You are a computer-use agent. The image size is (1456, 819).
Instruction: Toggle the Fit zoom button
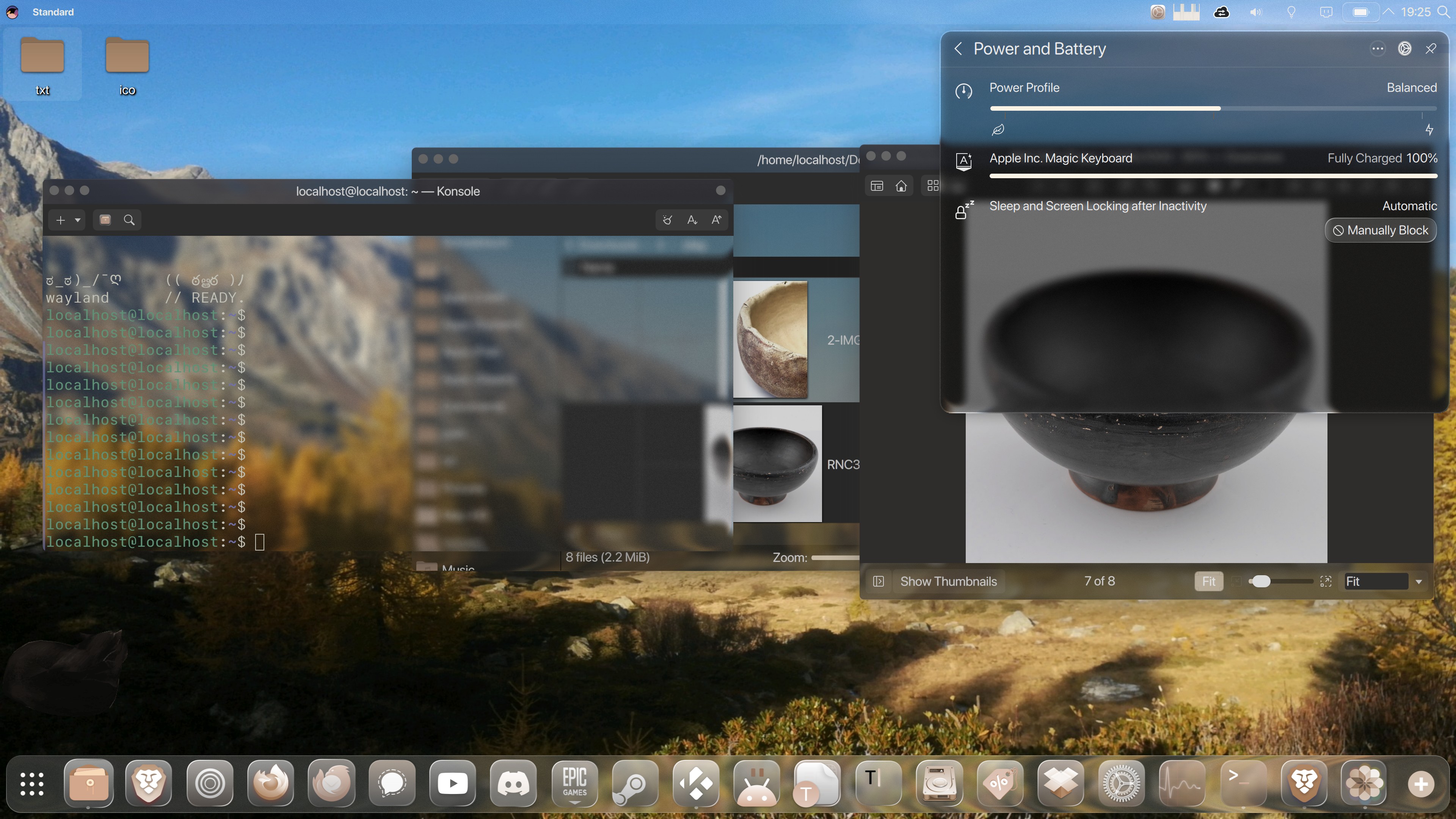(x=1208, y=581)
